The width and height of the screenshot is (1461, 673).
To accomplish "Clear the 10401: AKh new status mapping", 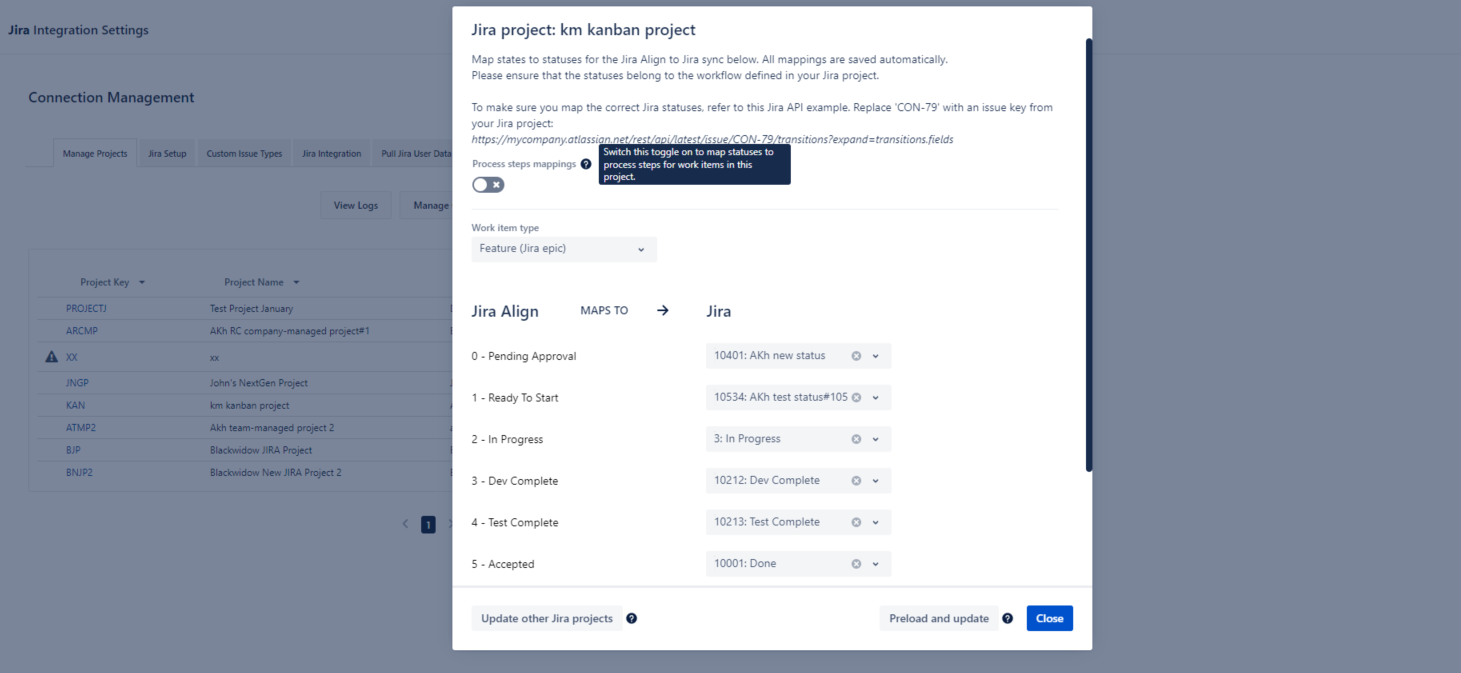I will 856,356.
